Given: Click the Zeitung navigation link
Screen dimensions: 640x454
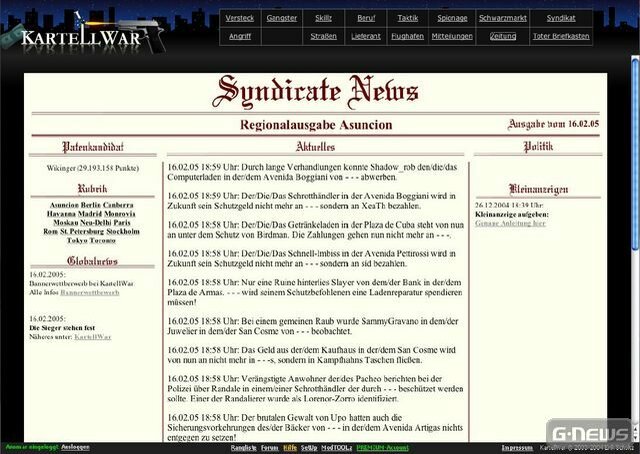Looking at the screenshot, I should 503,36.
